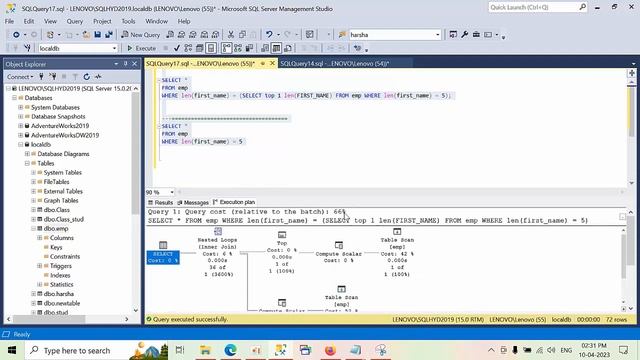Screen dimensions: 640x360
Task: Toggle Results to File mode
Action: [x=288, y=48]
